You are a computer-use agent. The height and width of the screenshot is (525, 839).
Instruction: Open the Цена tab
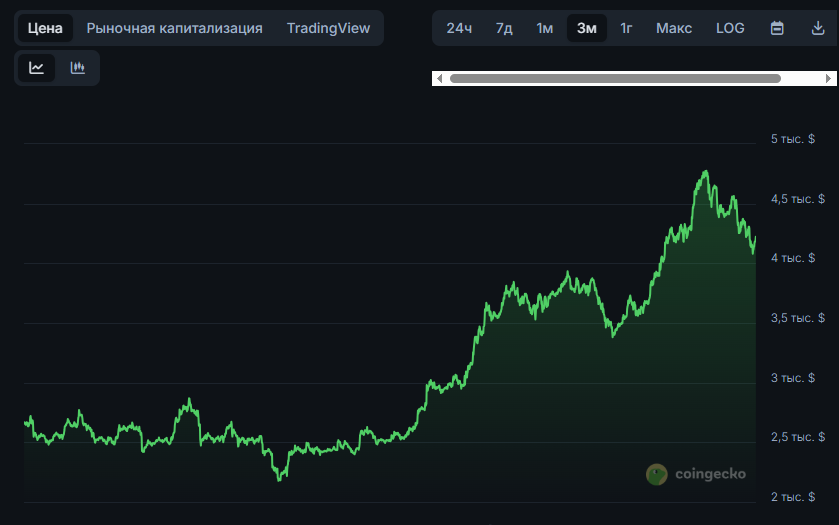click(x=45, y=28)
